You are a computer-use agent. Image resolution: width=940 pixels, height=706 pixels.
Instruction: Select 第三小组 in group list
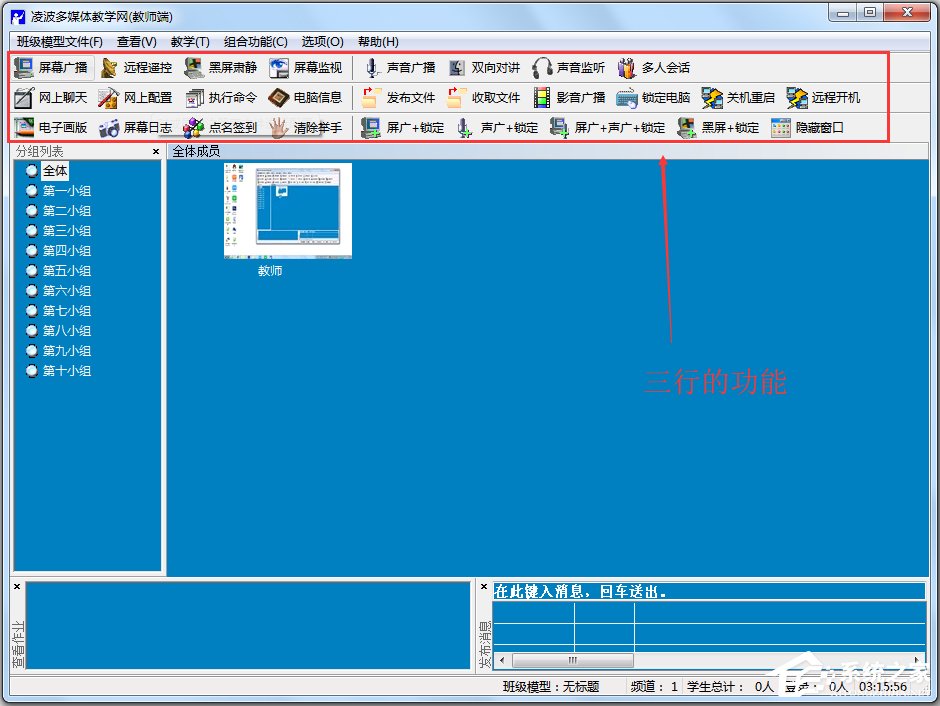[32, 231]
